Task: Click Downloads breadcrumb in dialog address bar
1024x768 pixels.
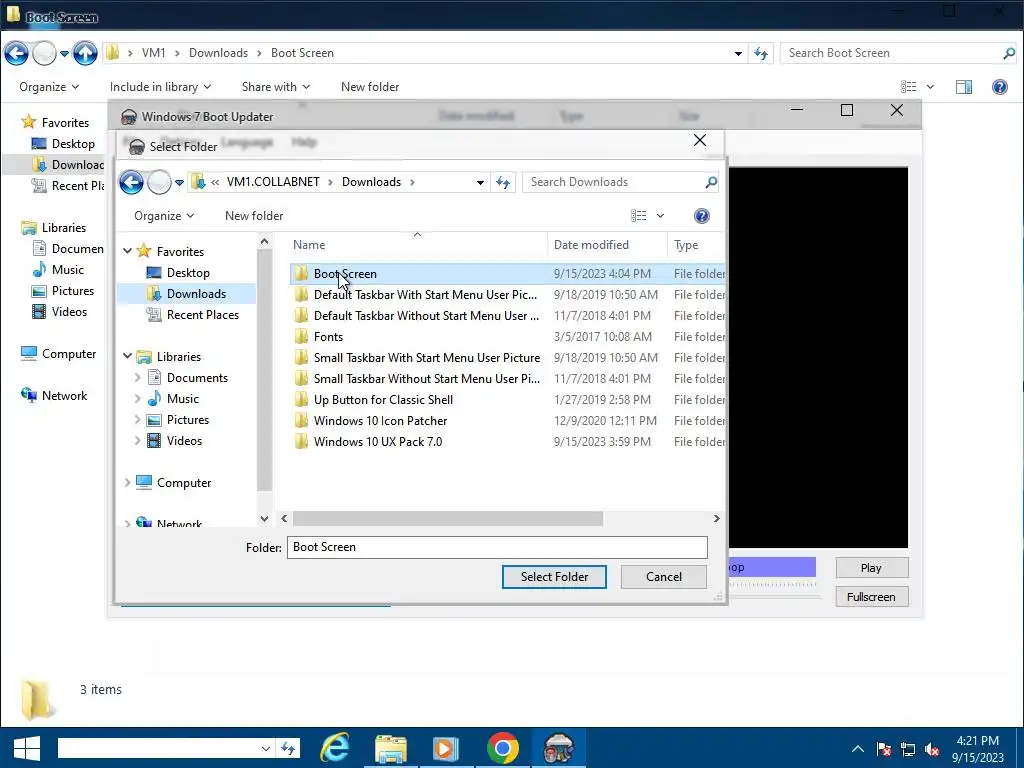Action: coord(372,182)
